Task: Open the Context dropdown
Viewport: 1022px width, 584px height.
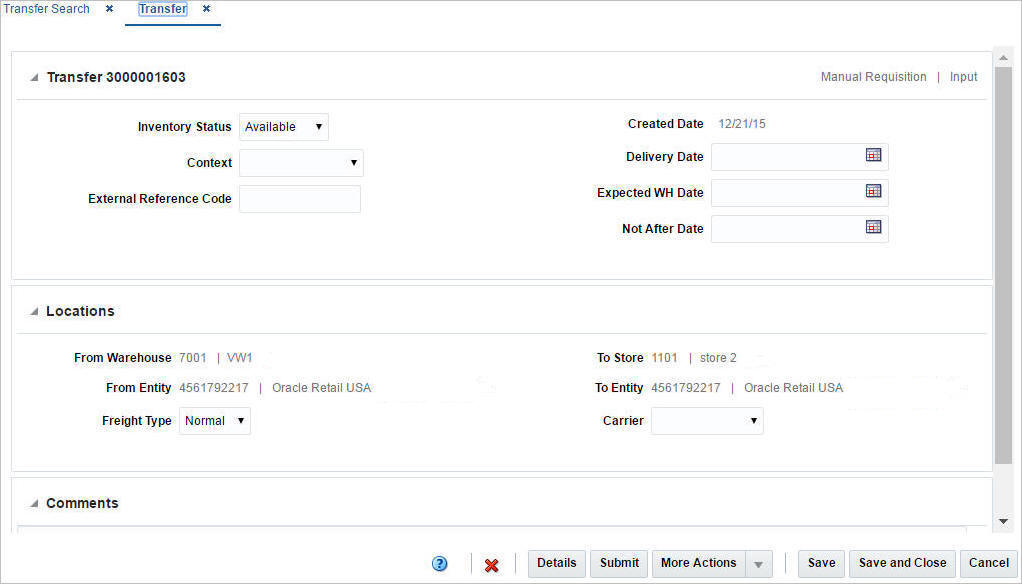Action: (x=355, y=162)
